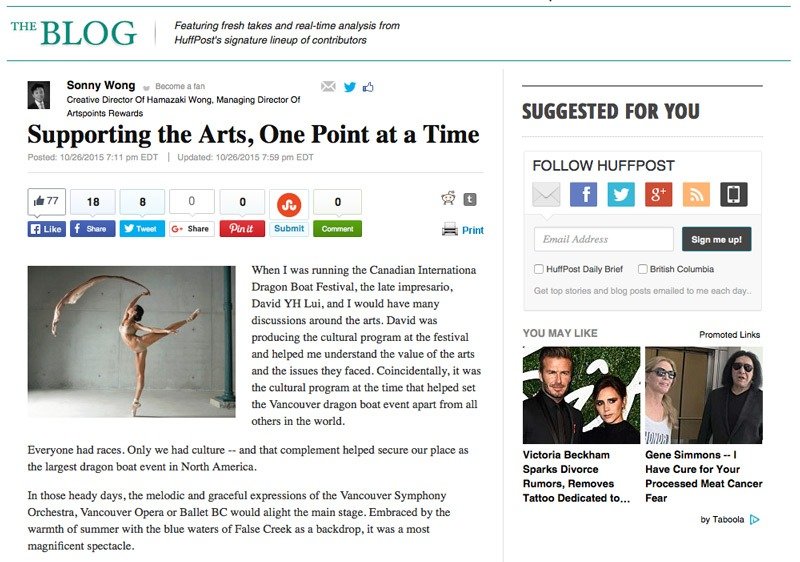This screenshot has width=800, height=562.
Task: Click the StumbleUpon Submit icon
Action: pyautogui.click(x=289, y=204)
